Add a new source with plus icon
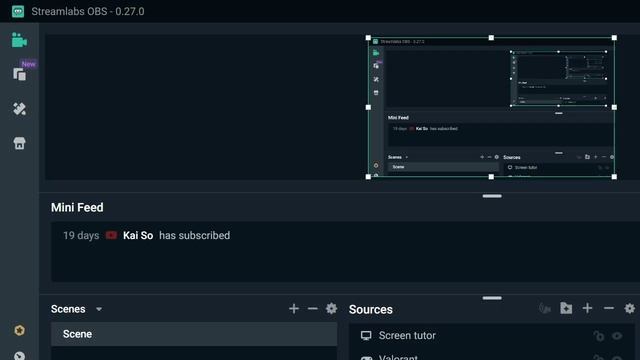The image size is (640, 360). click(x=587, y=308)
